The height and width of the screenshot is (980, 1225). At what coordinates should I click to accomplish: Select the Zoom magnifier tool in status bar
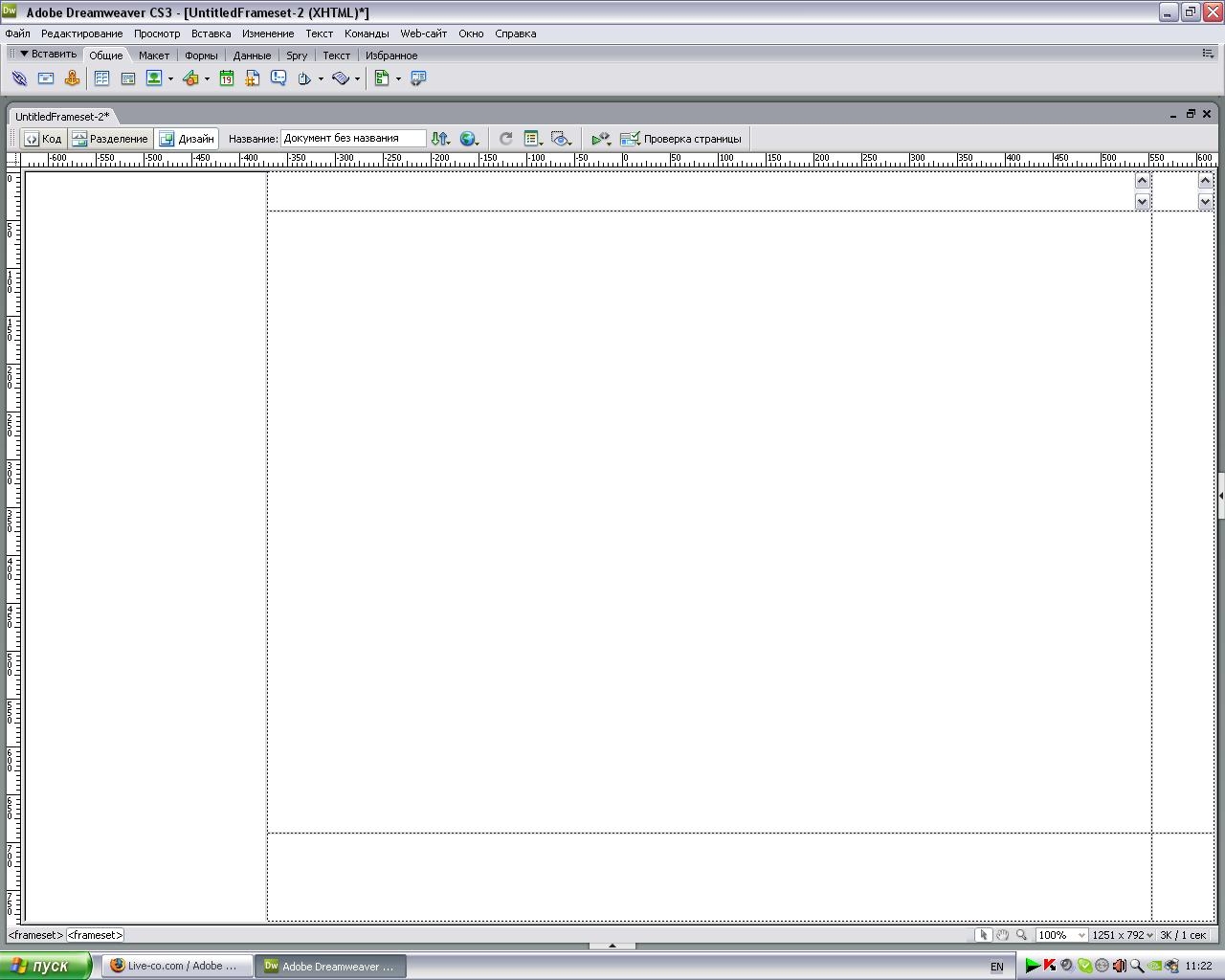tap(1021, 935)
